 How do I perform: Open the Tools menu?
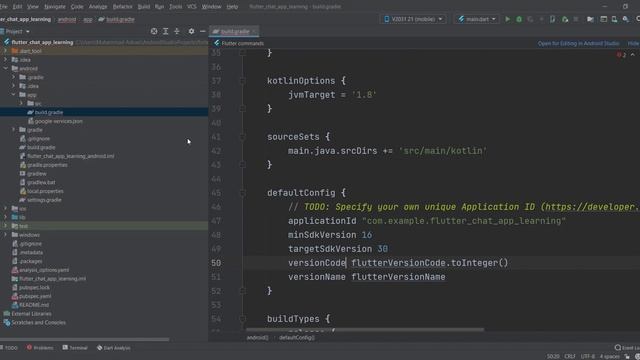point(176,7)
